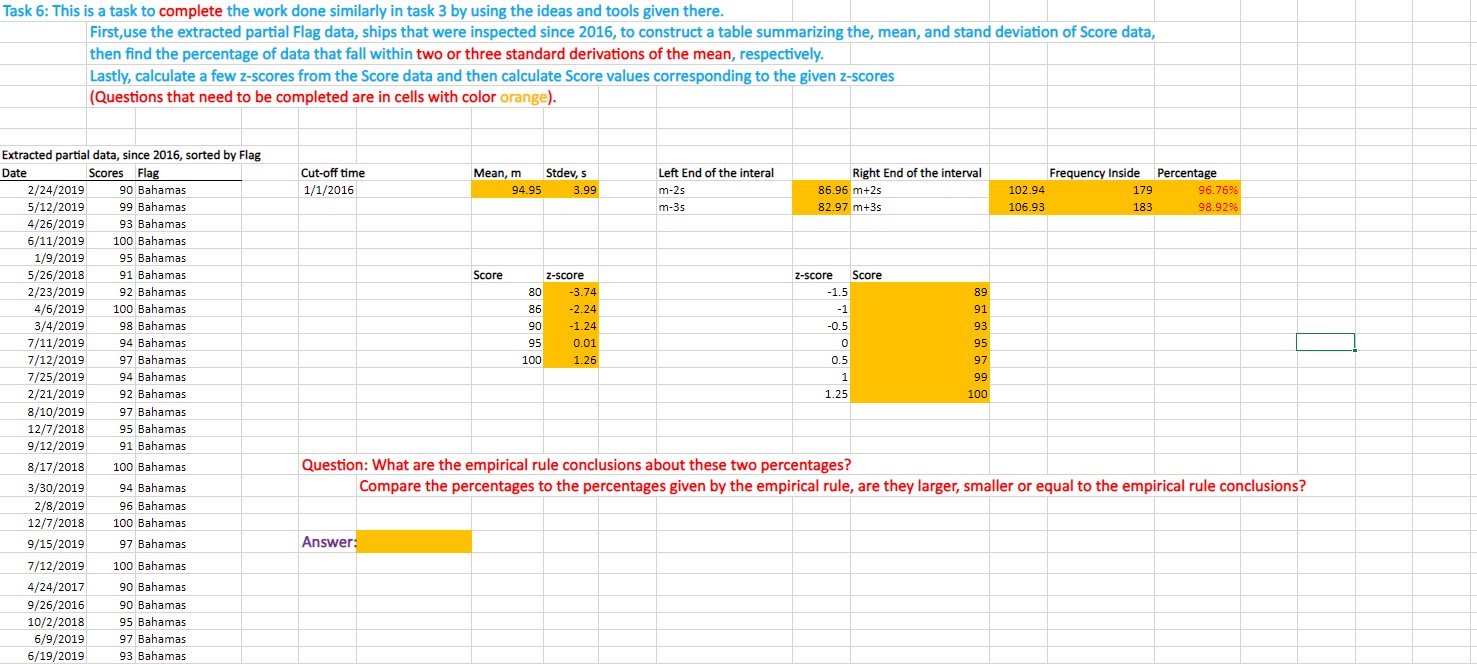
Task: Click the Score 86 cell beside -2.24
Action: tap(508, 309)
